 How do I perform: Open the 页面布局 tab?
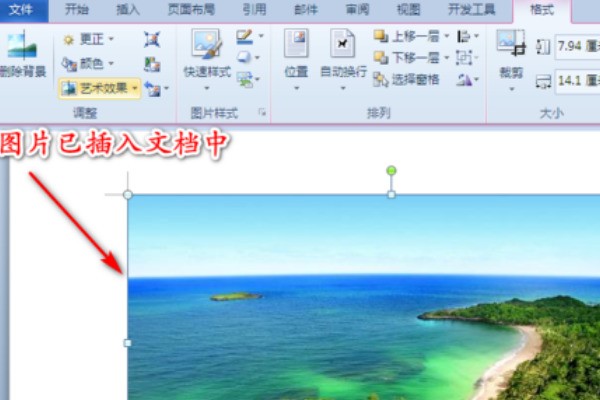pos(191,10)
